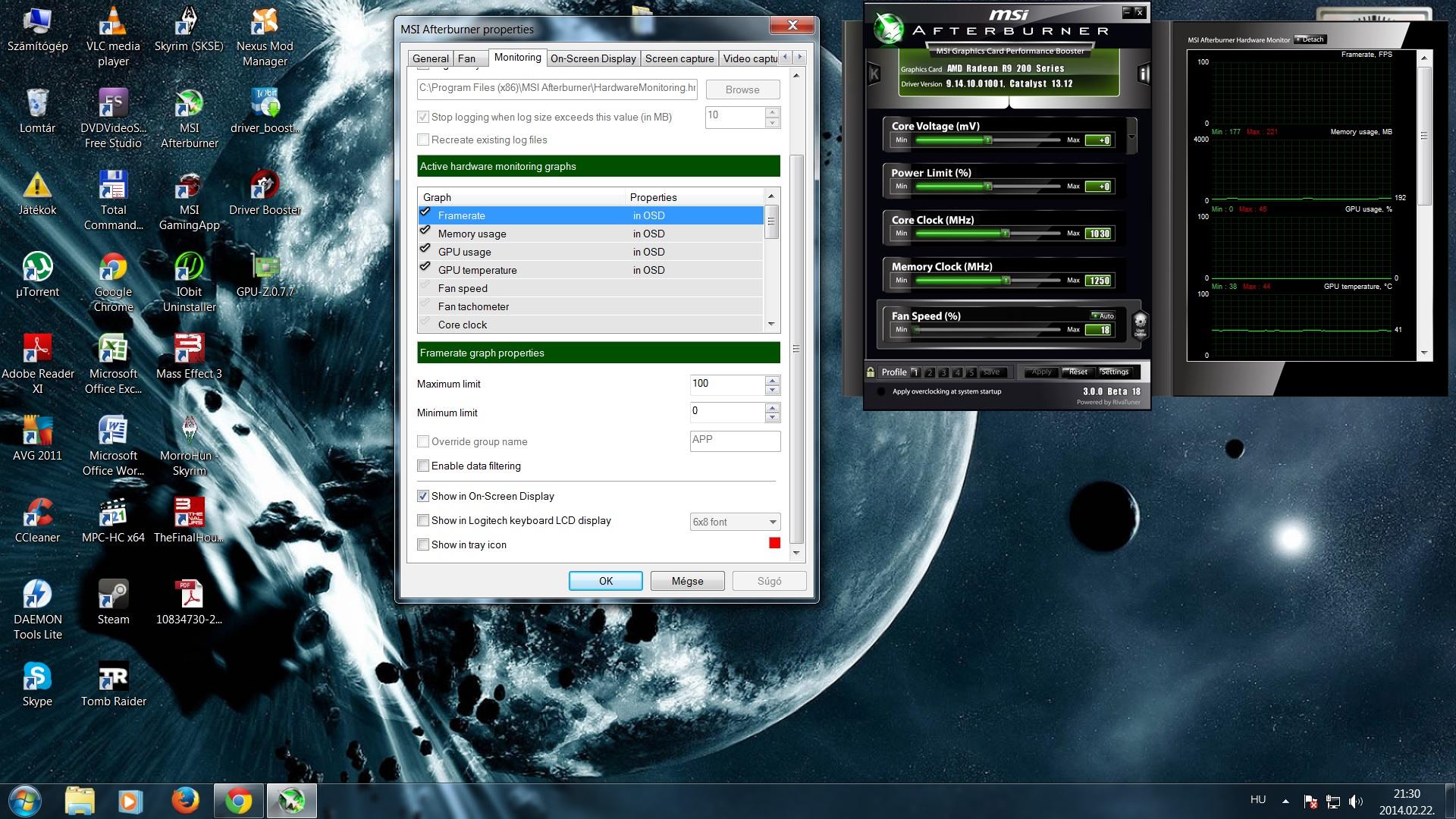This screenshot has height=819, width=1456.
Task: Select profile slot 2 in Afterburner
Action: tap(930, 372)
